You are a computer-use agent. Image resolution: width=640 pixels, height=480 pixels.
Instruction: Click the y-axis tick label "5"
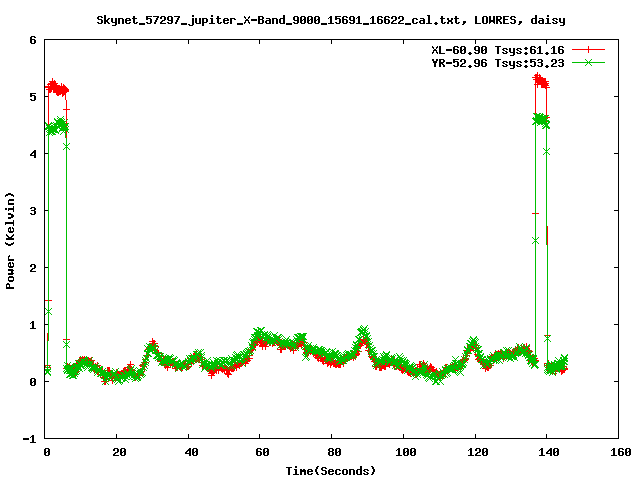click(33, 97)
